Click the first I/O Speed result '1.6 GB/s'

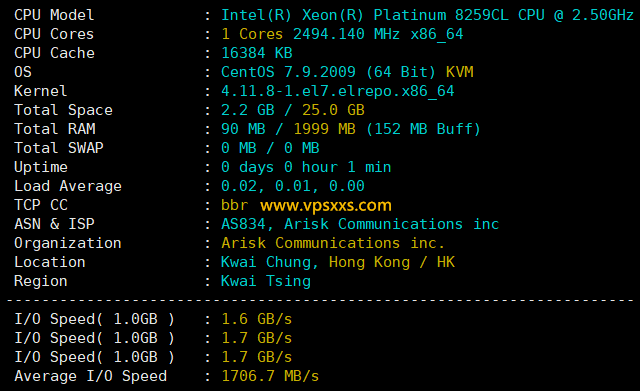[x=257, y=319]
